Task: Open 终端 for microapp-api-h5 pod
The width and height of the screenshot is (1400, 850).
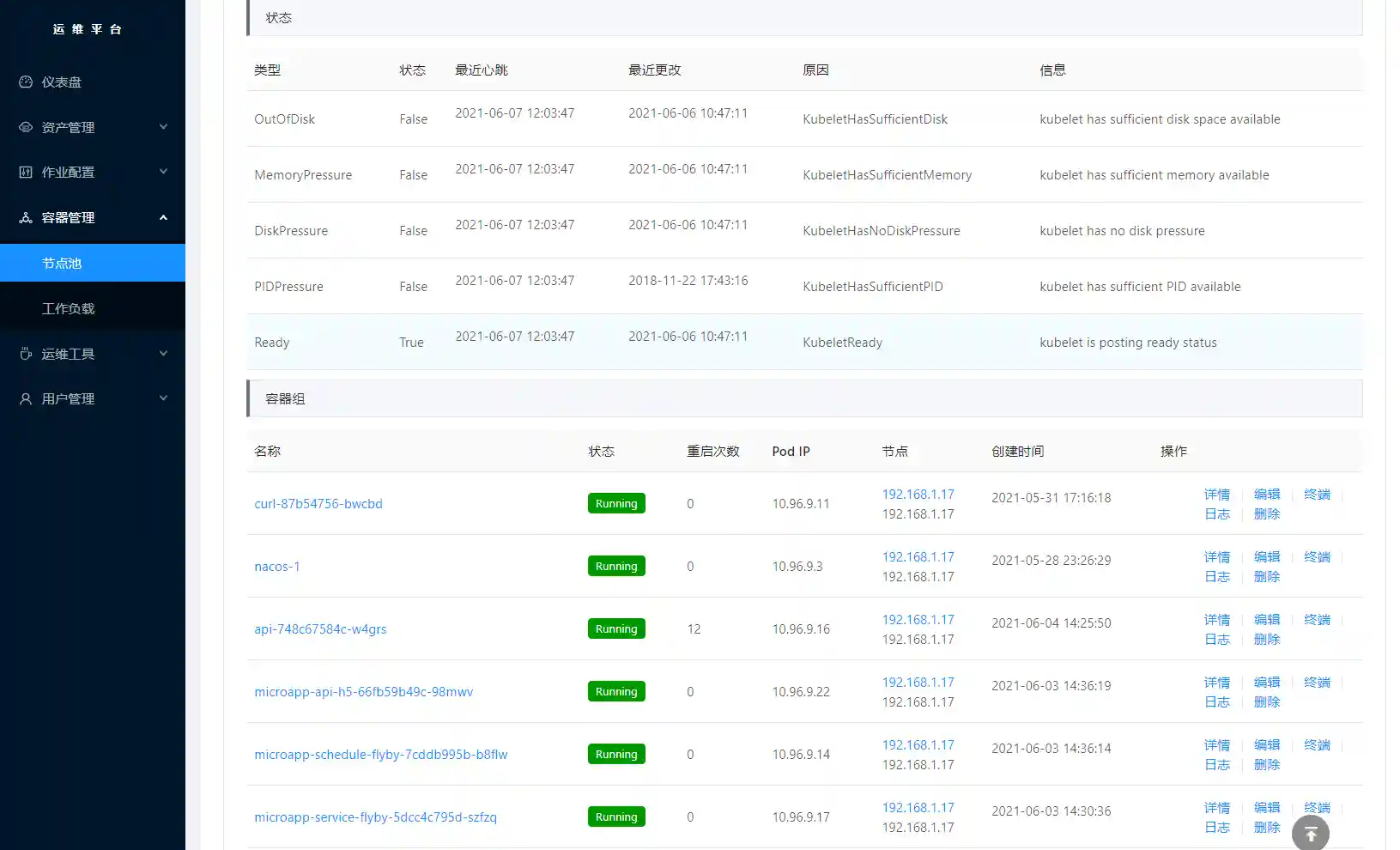Action: pos(1317,683)
